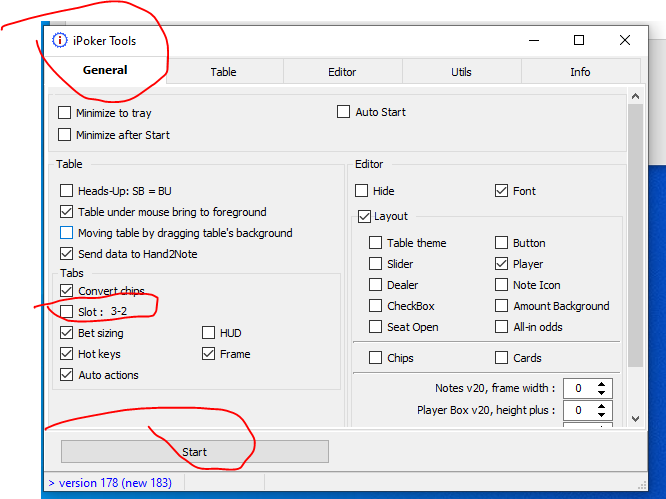Viewport: 666px width, 499px height.
Task: Uncheck Send data to Hand2Note
Action: pyautogui.click(x=66, y=254)
